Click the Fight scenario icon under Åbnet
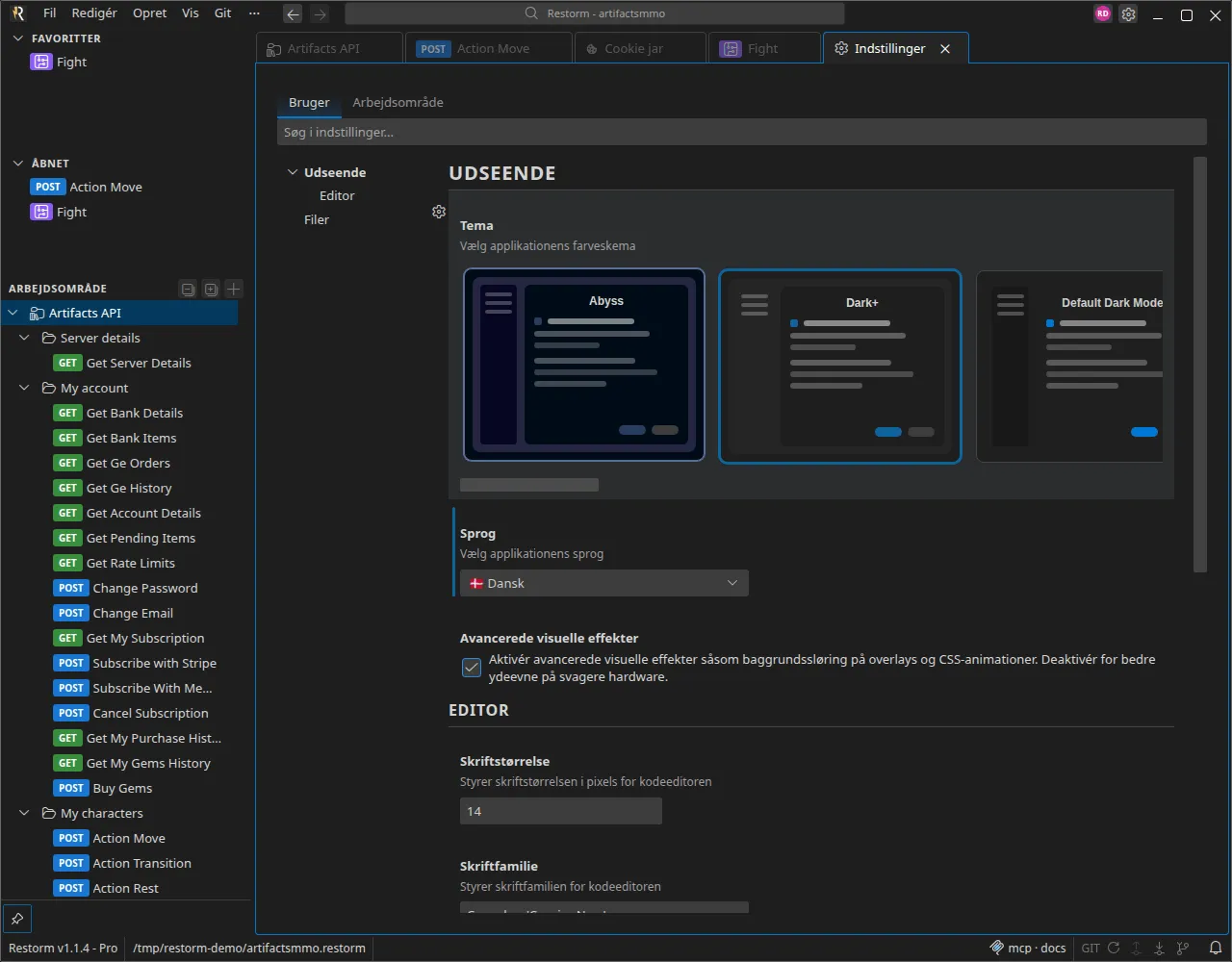Image resolution: width=1232 pixels, height=962 pixels. [40, 212]
